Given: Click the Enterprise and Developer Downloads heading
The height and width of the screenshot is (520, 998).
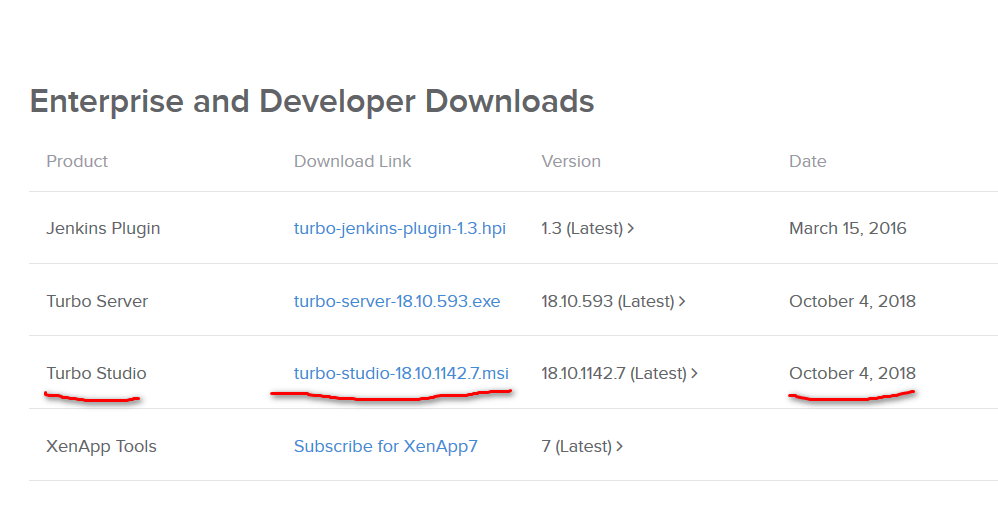Looking at the screenshot, I should tap(312, 101).
